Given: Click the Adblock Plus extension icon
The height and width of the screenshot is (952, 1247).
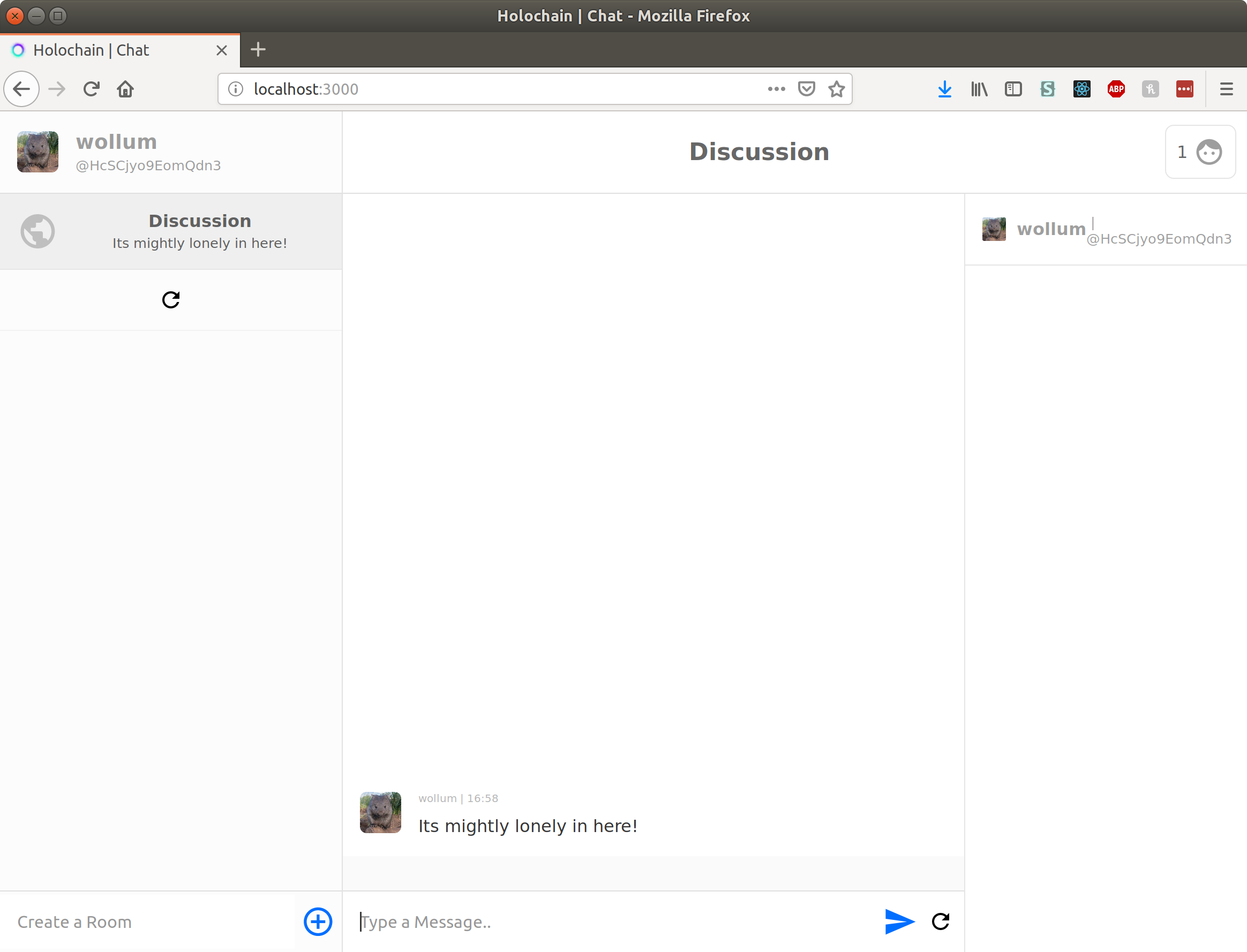Looking at the screenshot, I should point(1116,89).
